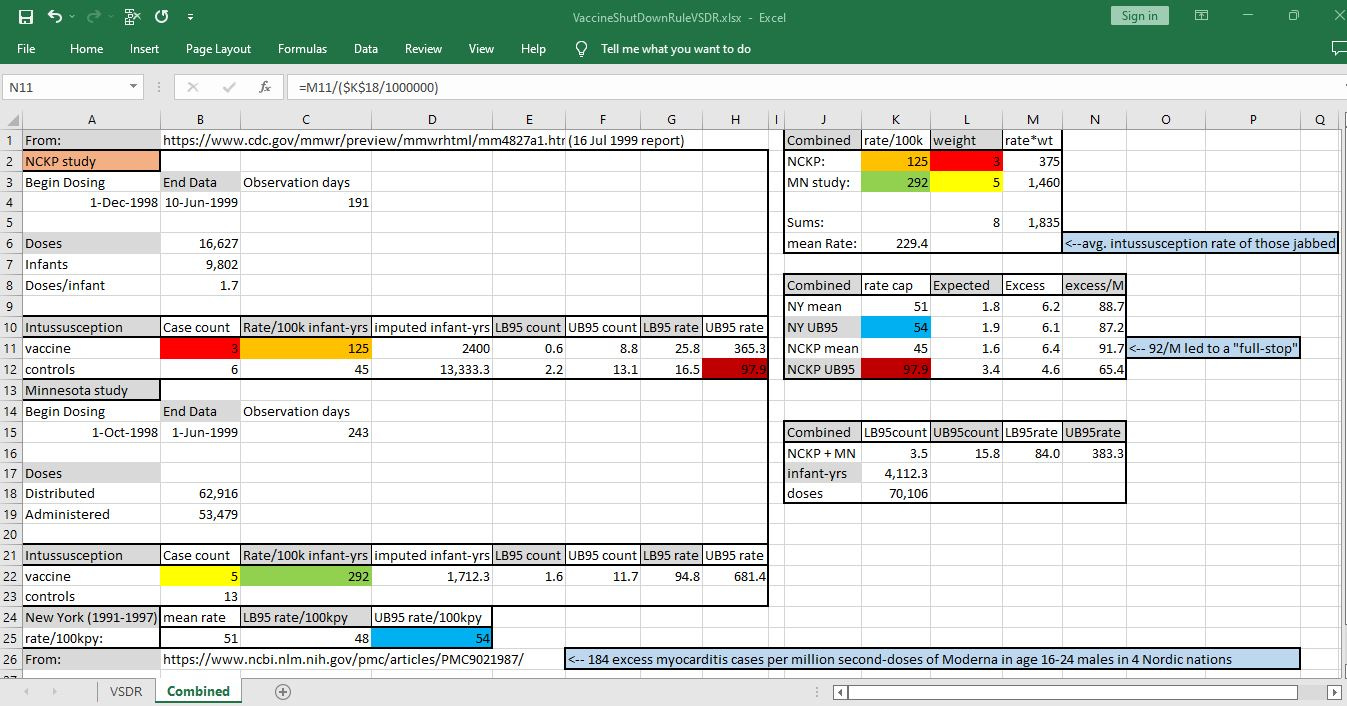Switch to the Home ribbon tab
The height and width of the screenshot is (706, 1347).
pyautogui.click(x=86, y=49)
